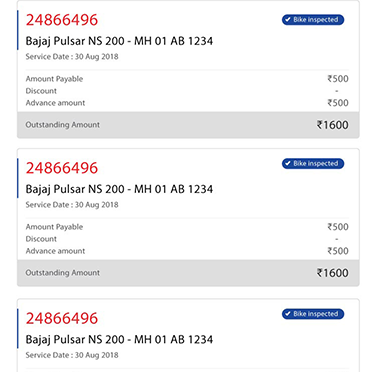
Task: Select the third card's Bike inspected badge
Action: 313,314
